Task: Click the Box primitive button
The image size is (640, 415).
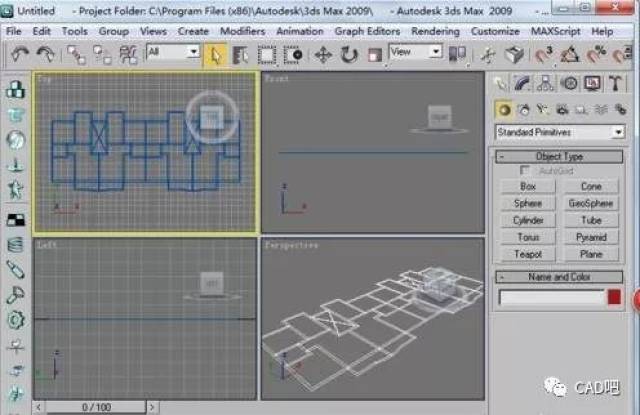Action: 528,186
